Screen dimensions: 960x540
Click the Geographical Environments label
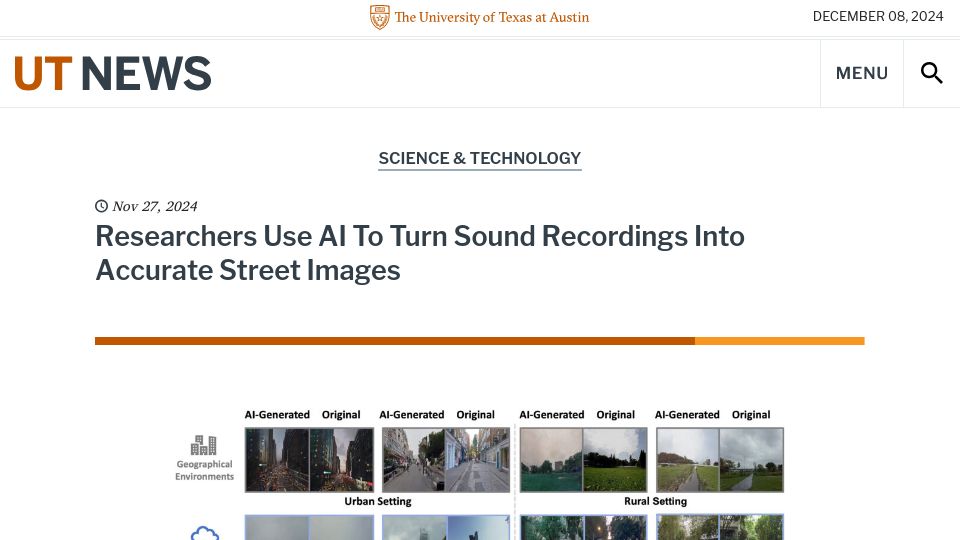(204, 470)
